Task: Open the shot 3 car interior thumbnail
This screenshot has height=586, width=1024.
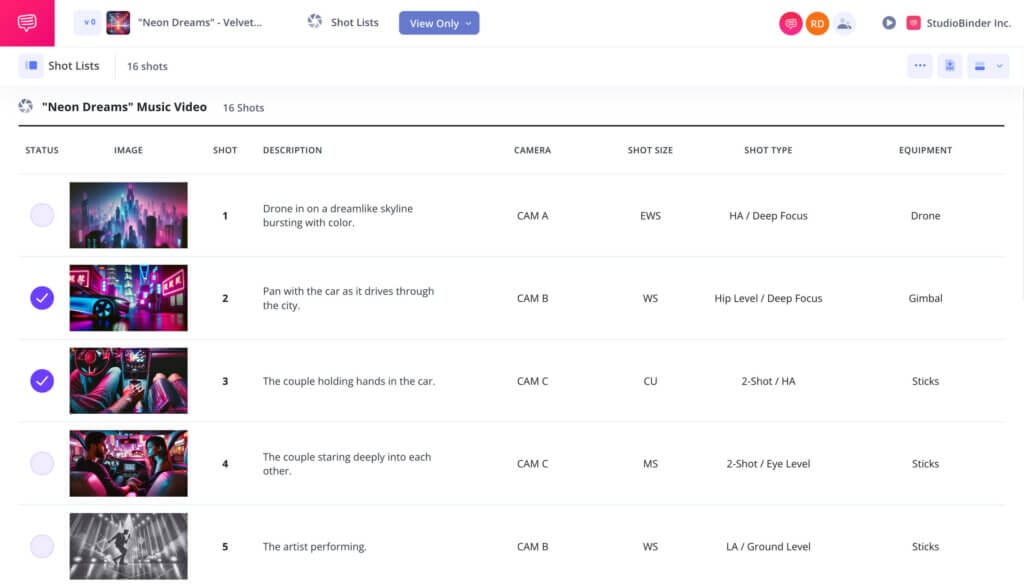Action: [128, 380]
